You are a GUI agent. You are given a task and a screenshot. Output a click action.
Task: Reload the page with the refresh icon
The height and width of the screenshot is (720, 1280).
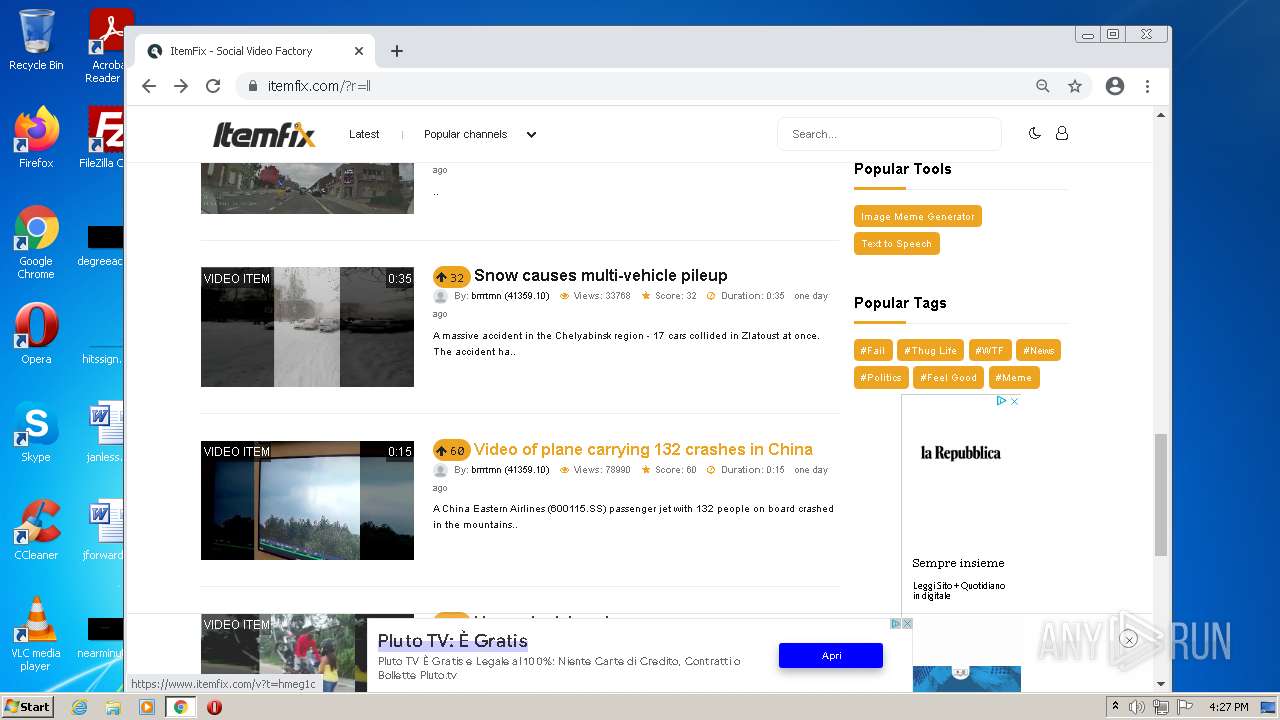coord(213,86)
